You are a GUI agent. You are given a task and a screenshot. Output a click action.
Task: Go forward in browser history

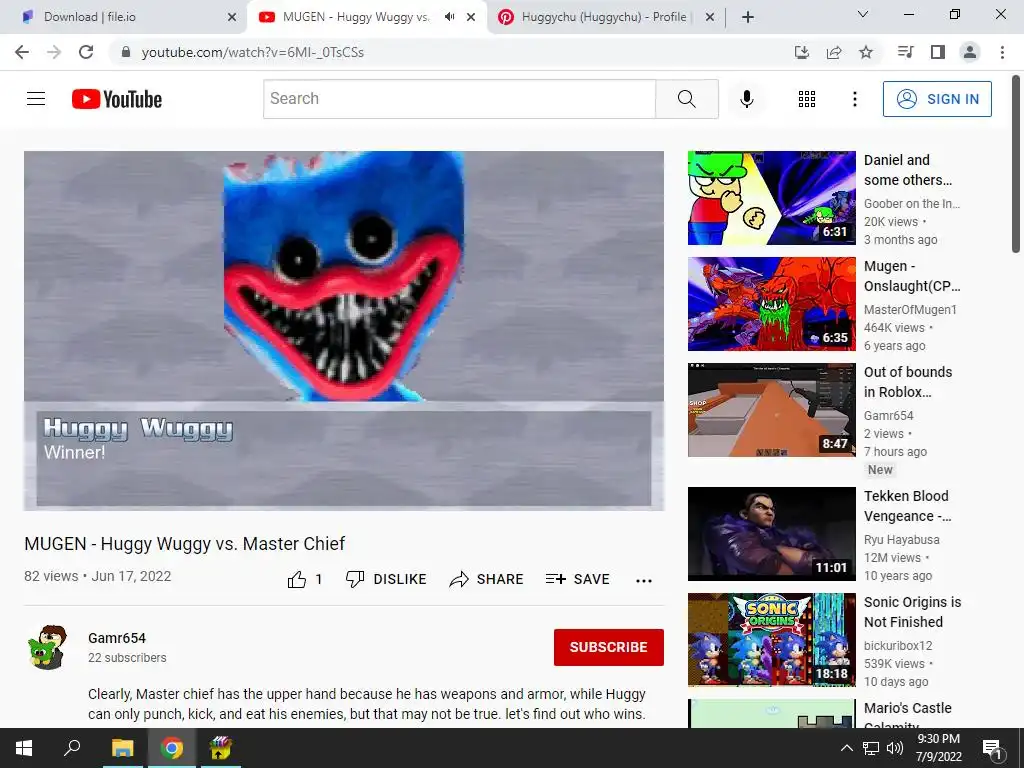tap(54, 52)
